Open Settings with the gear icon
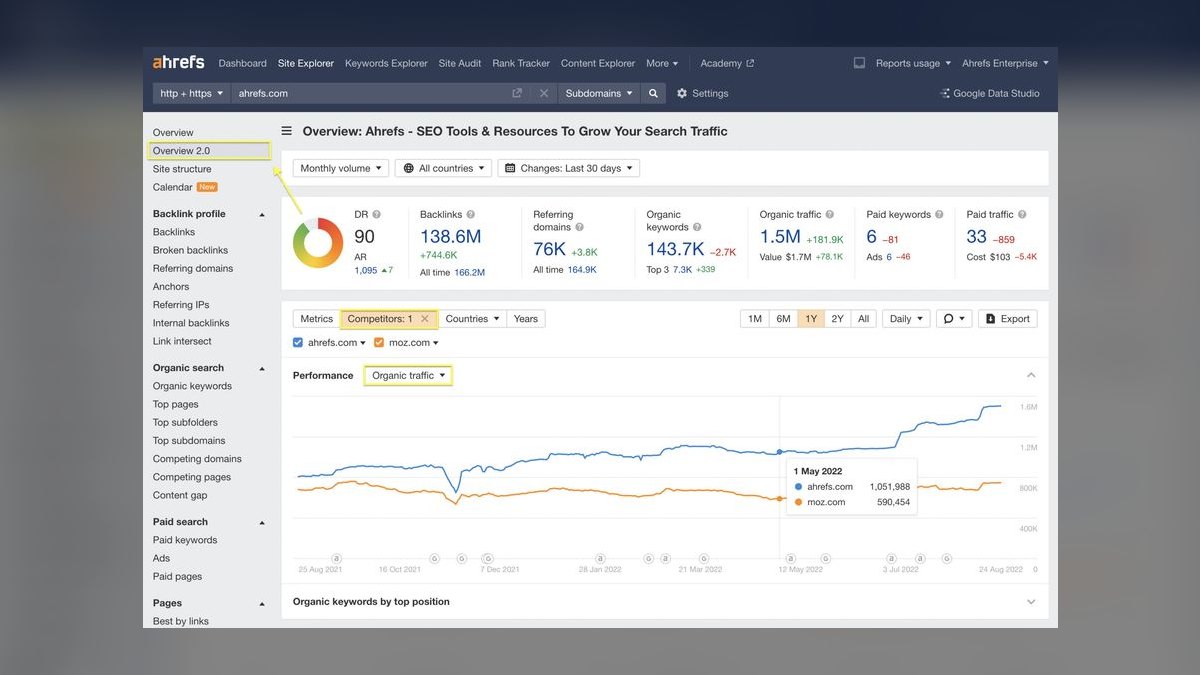This screenshot has width=1200, height=675. (703, 93)
